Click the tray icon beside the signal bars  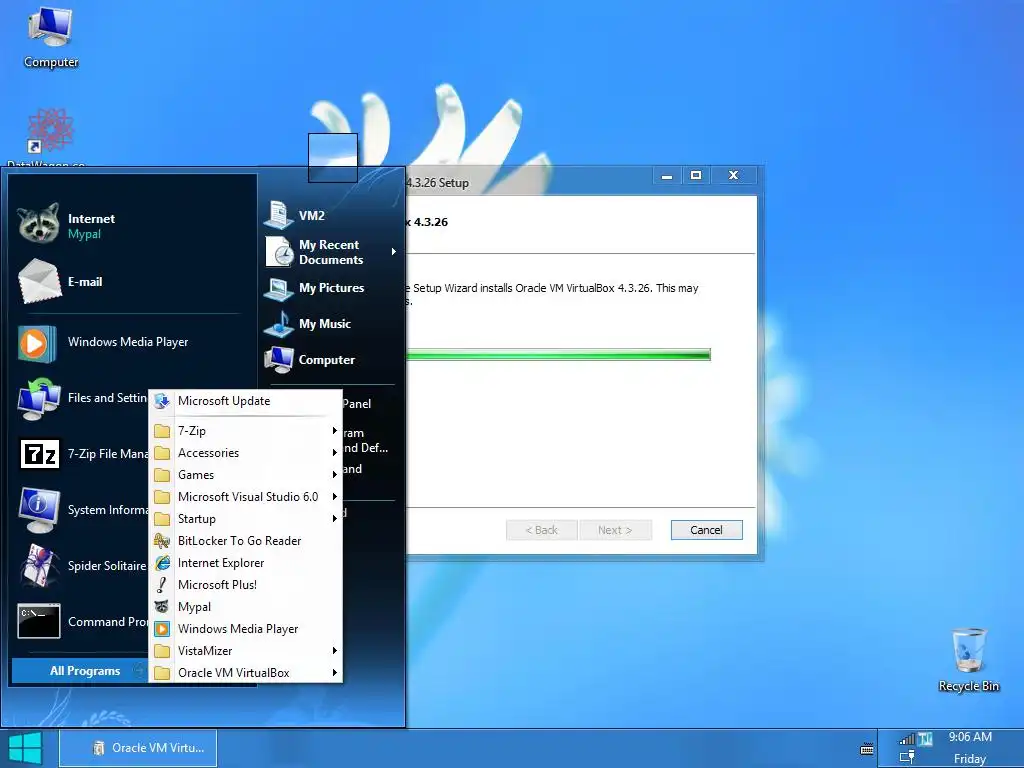click(x=925, y=739)
